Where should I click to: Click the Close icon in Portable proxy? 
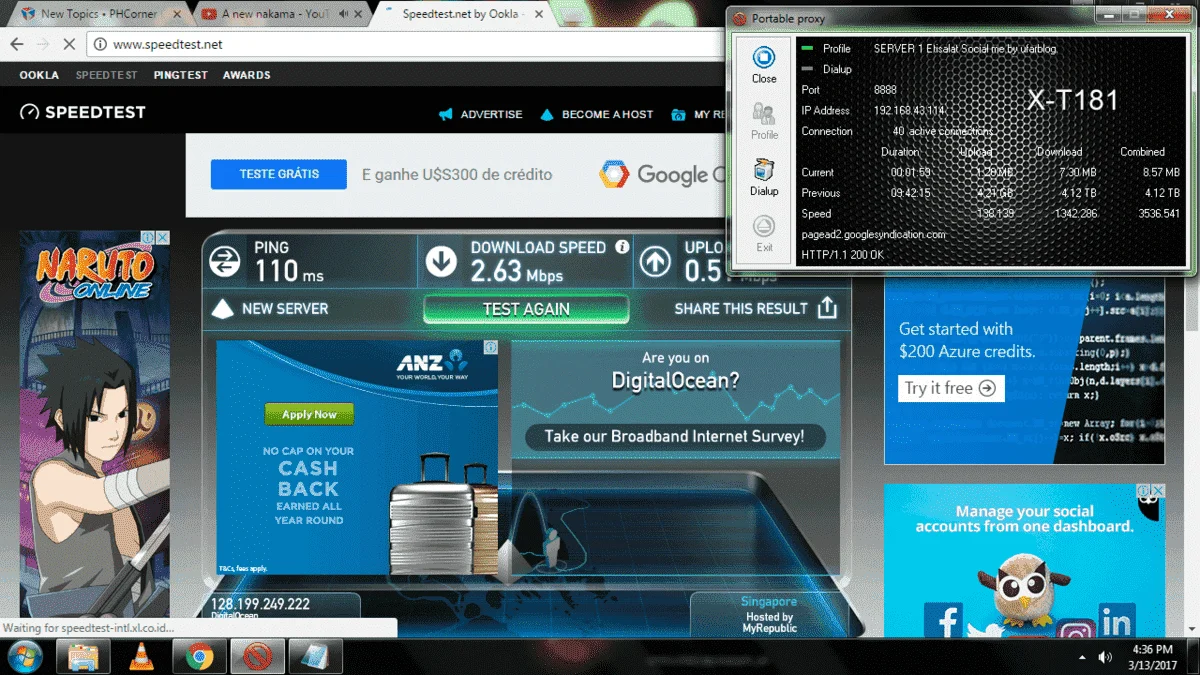pyautogui.click(x=764, y=57)
